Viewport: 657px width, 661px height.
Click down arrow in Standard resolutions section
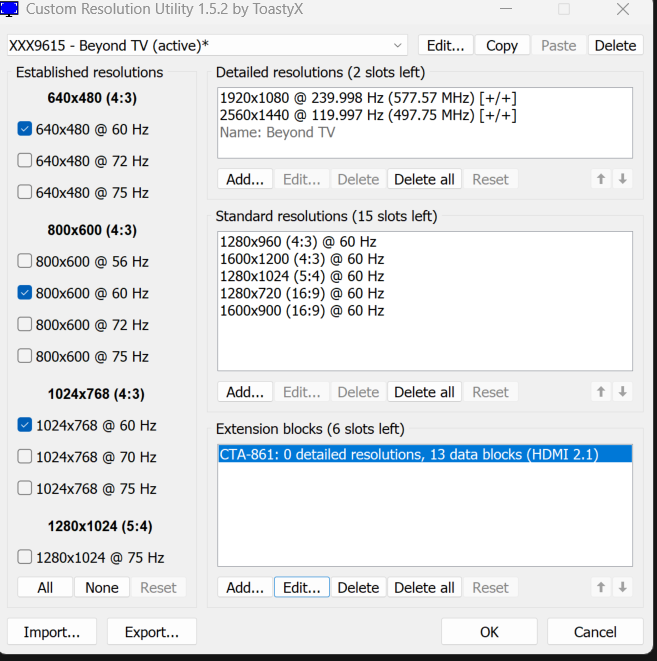(x=622, y=392)
